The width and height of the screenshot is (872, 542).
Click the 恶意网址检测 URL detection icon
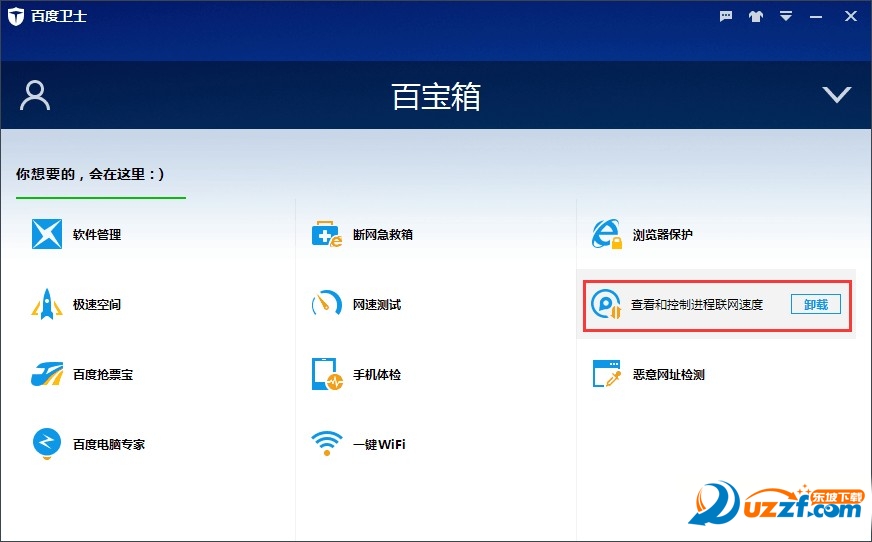tap(607, 374)
